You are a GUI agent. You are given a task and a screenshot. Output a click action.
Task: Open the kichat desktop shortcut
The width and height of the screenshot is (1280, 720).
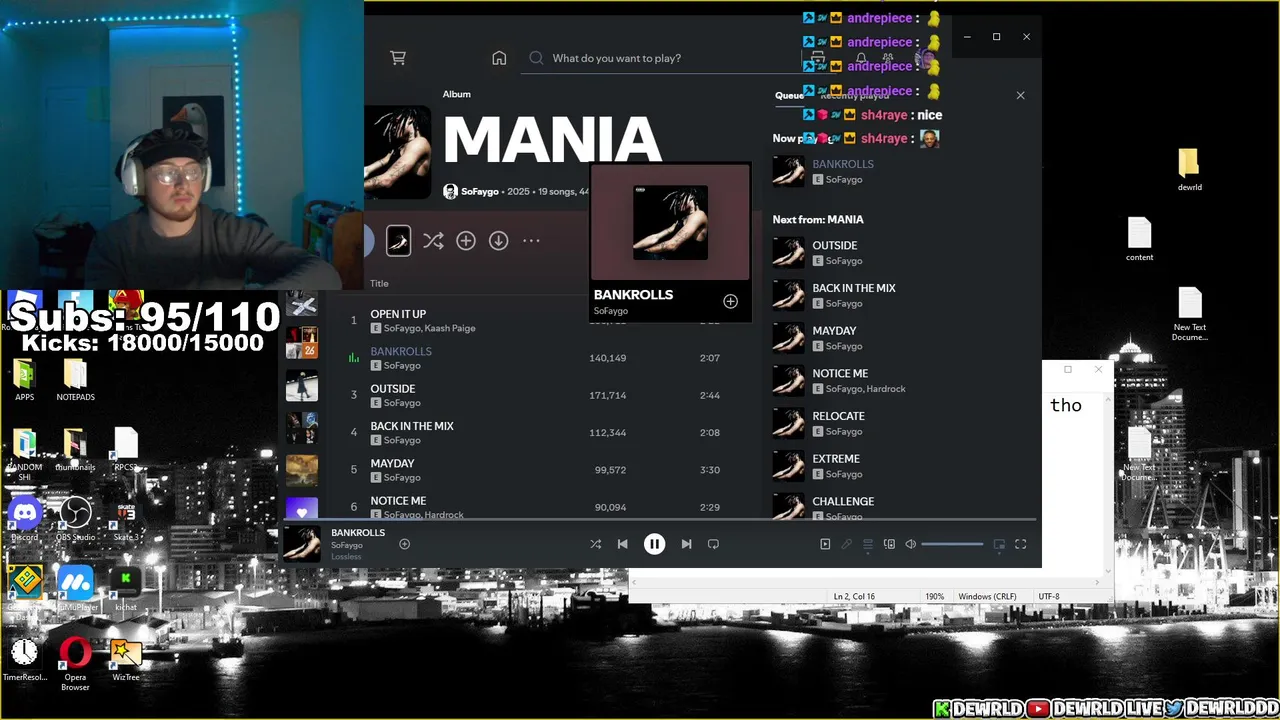tap(126, 588)
